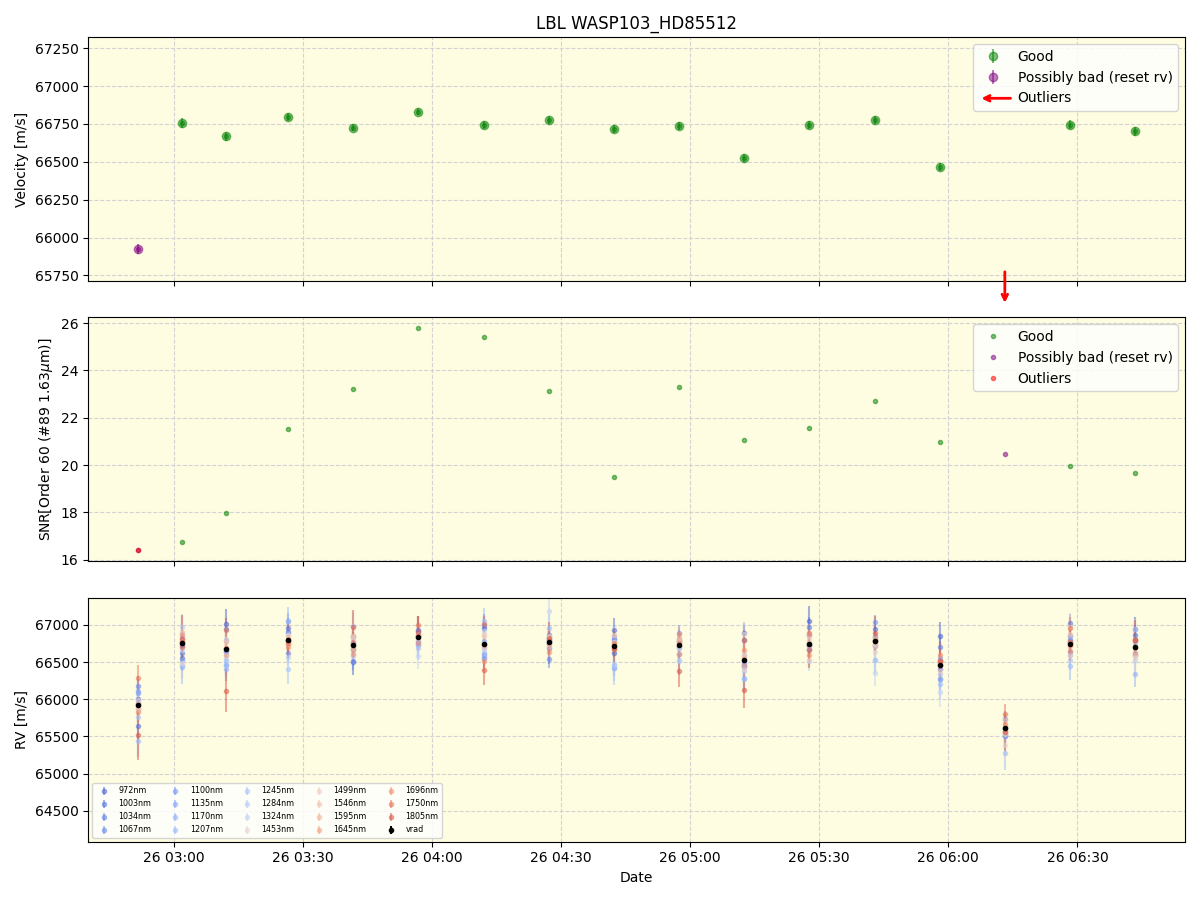Click the '1034nm' legend entry

click(135, 816)
